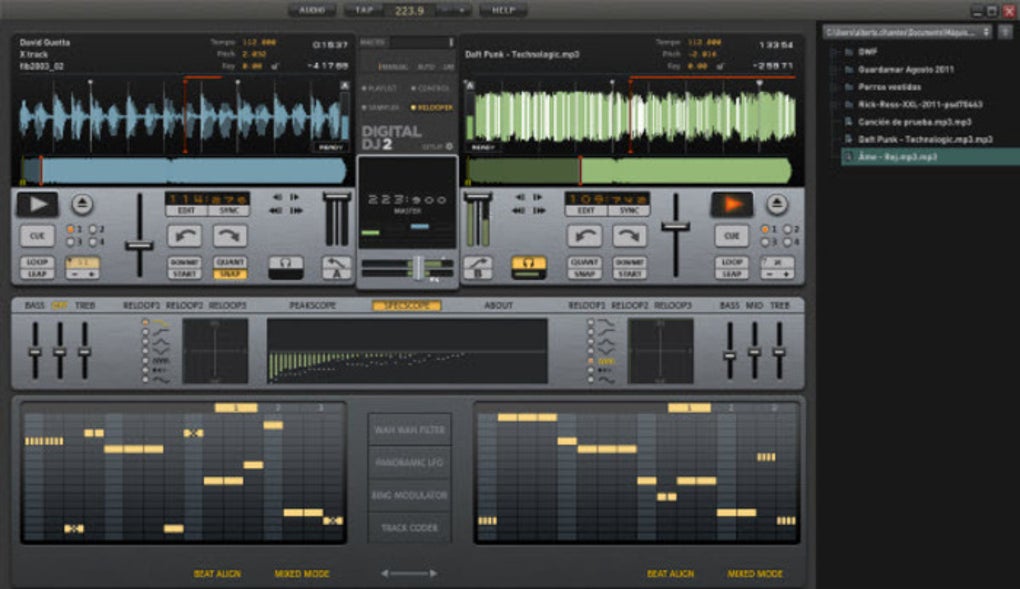Eject the Daft Punk track from right deck
The width and height of the screenshot is (1020, 589).
pos(776,204)
